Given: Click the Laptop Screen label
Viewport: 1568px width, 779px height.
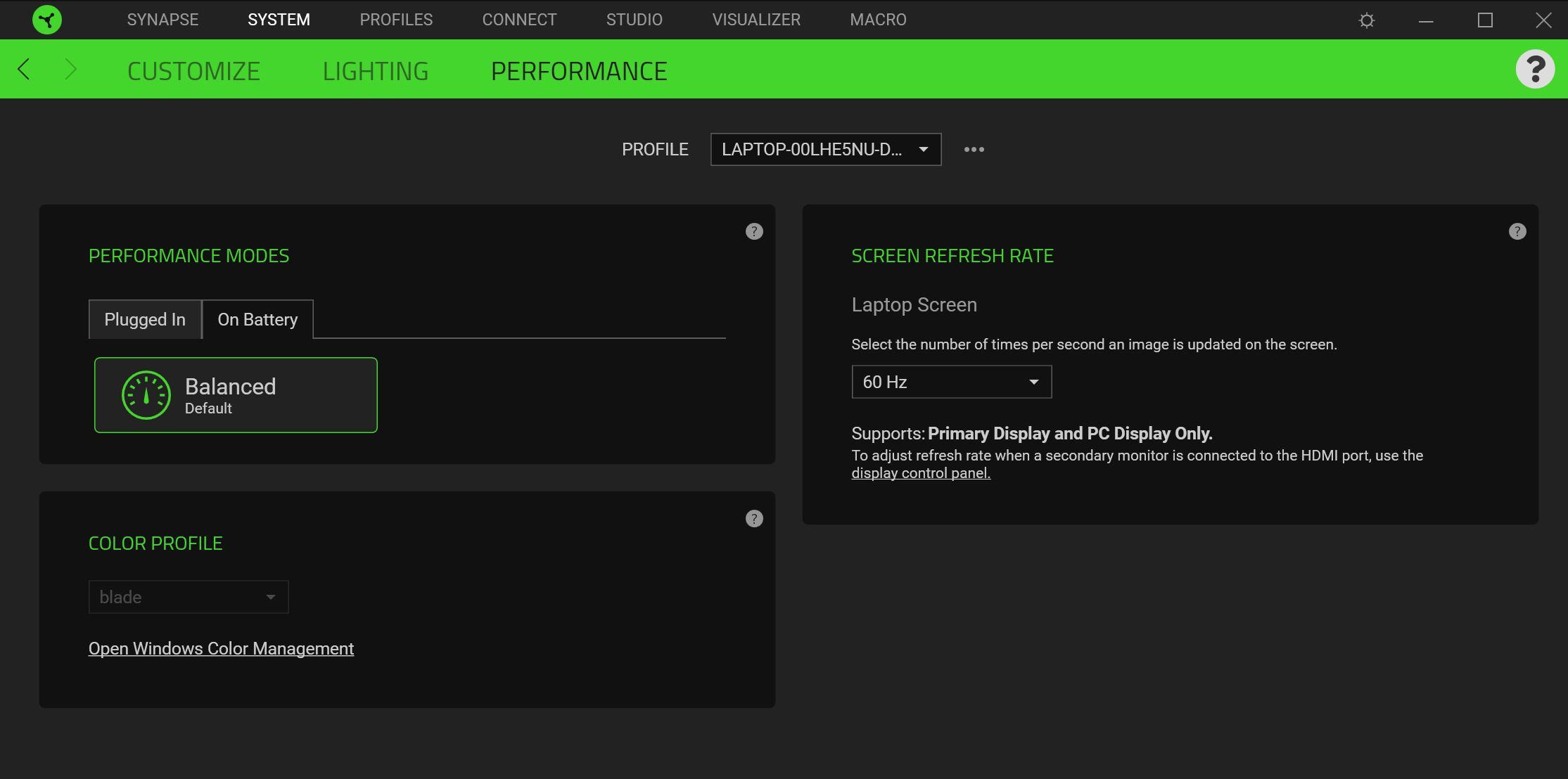Looking at the screenshot, I should coord(914,305).
